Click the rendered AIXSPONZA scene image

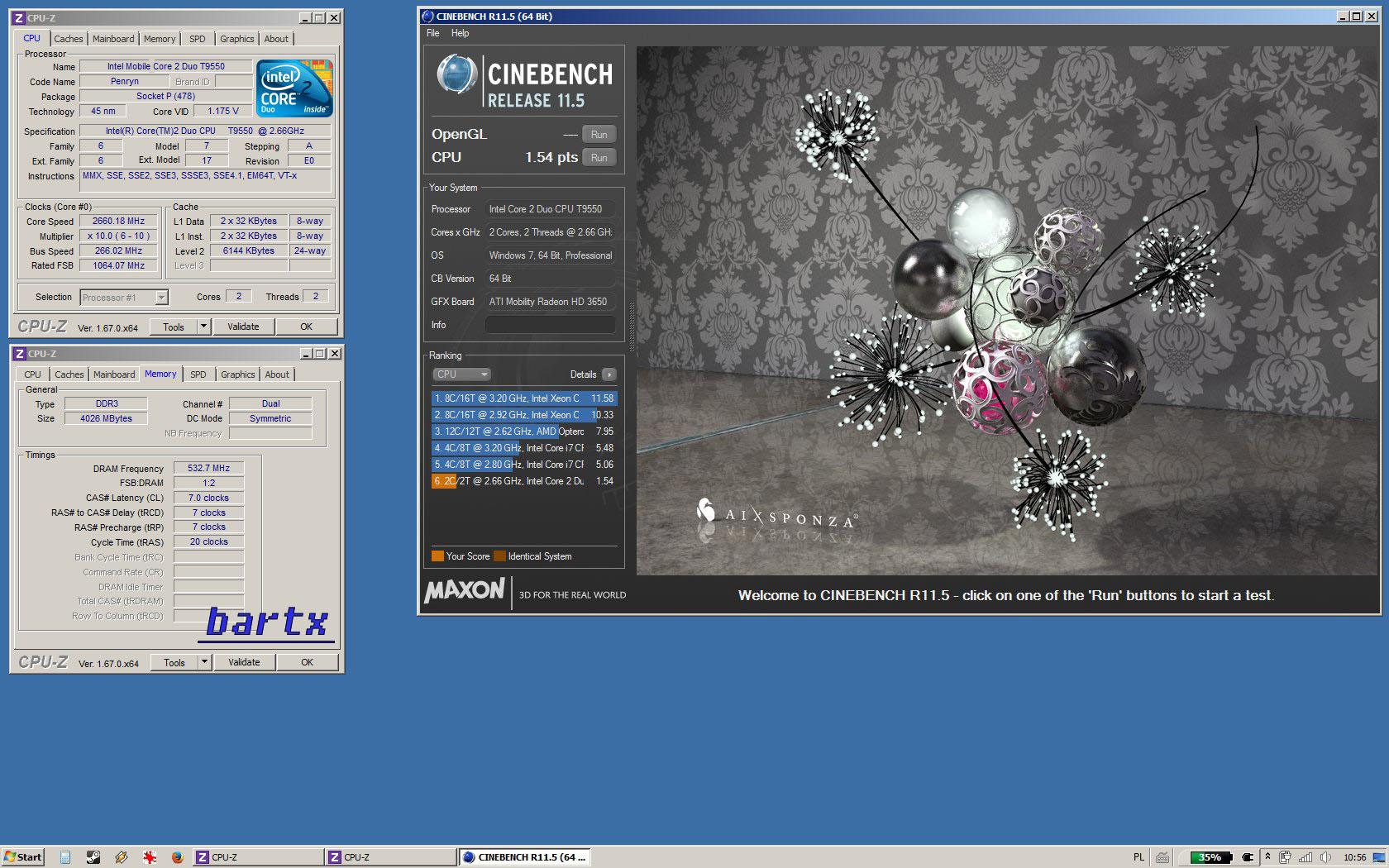pyautogui.click(x=1005, y=311)
